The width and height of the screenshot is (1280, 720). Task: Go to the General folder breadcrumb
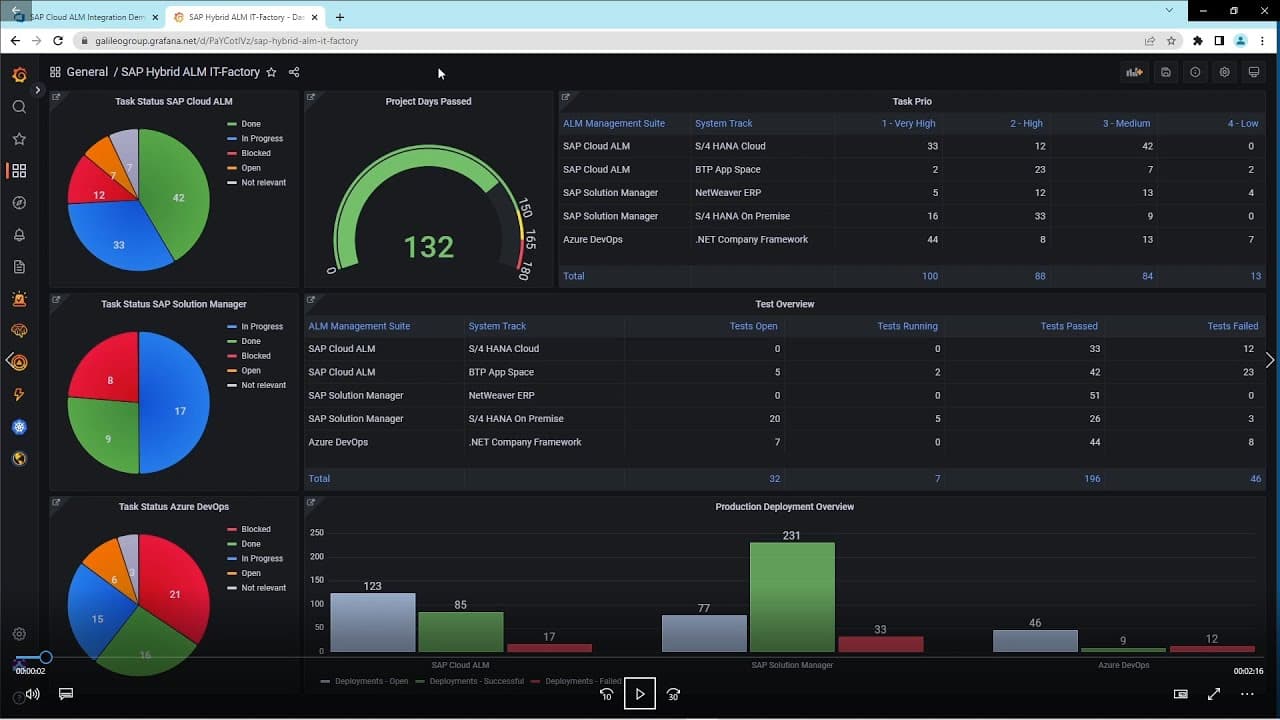[87, 72]
